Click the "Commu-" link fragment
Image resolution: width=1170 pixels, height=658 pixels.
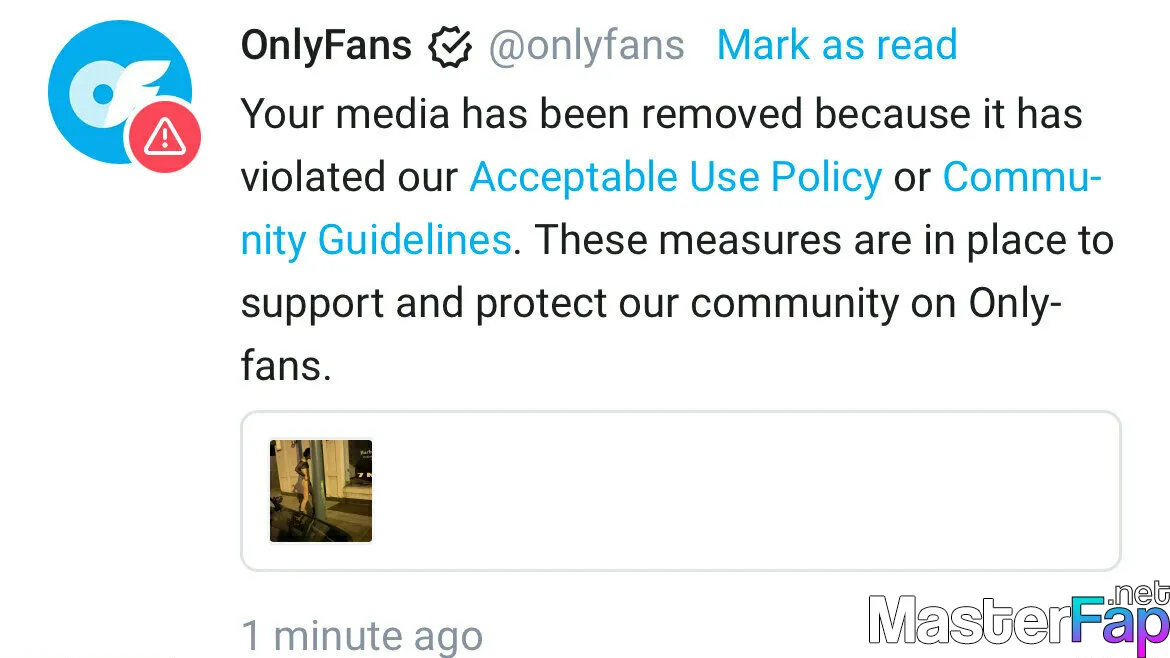(x=1022, y=177)
